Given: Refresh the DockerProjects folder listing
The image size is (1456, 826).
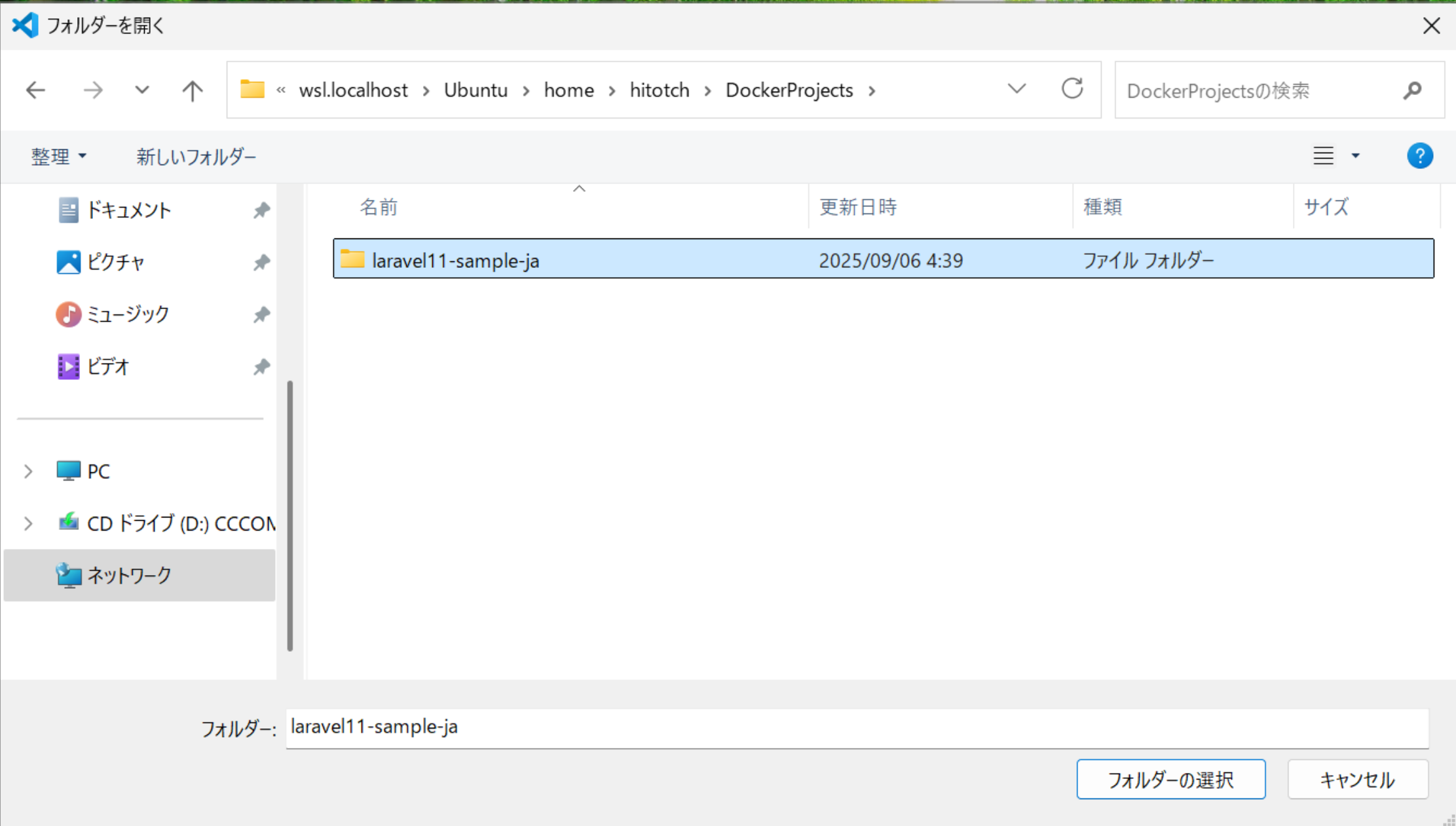Looking at the screenshot, I should coord(1072,88).
